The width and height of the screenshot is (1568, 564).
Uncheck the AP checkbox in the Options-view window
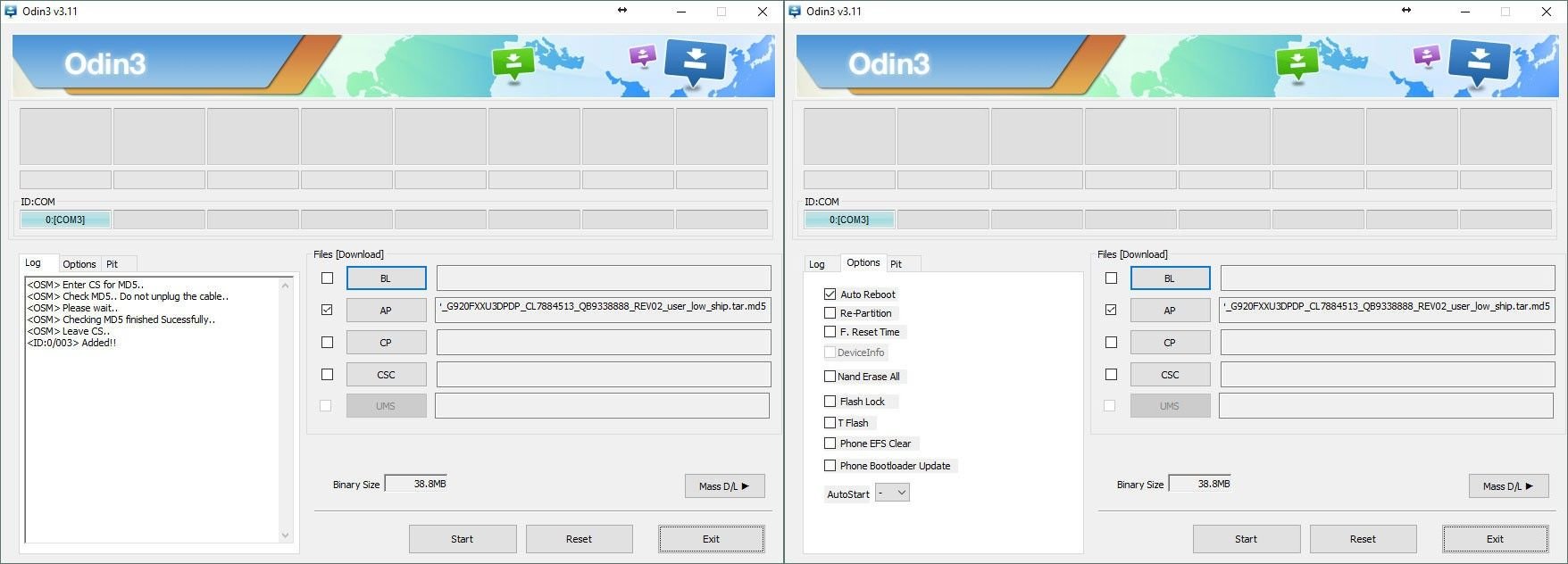(x=1111, y=310)
